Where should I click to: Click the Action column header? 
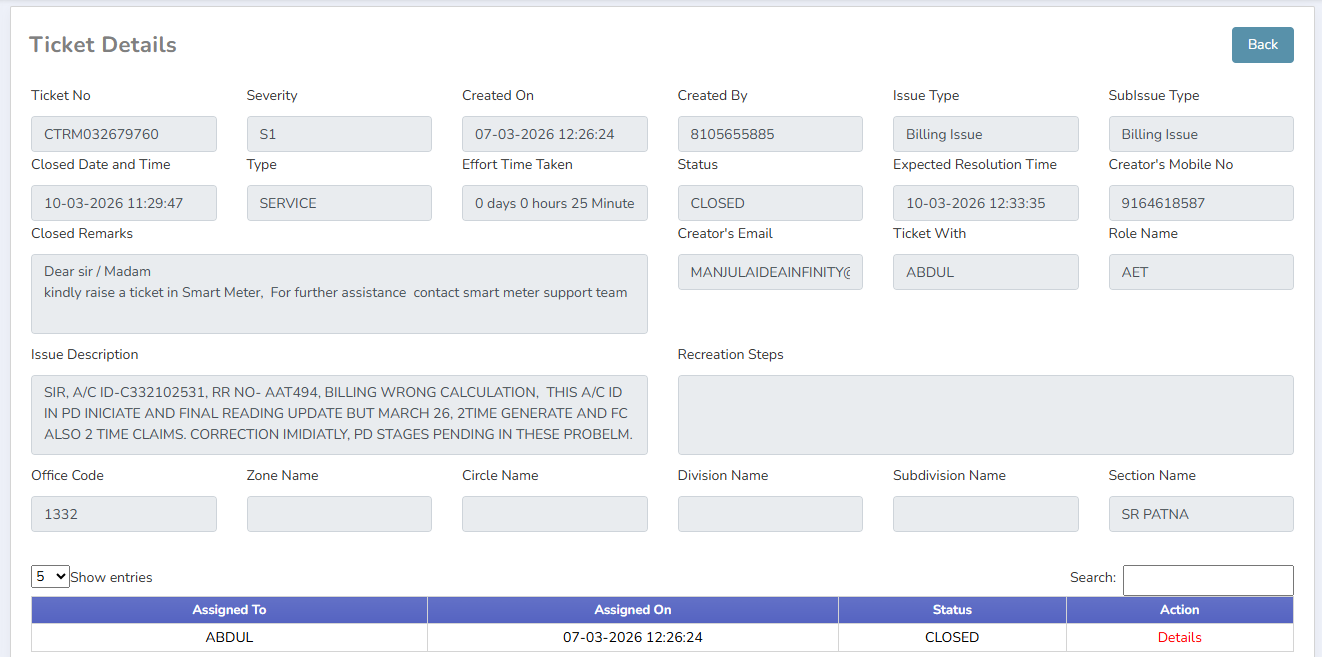(x=1179, y=610)
